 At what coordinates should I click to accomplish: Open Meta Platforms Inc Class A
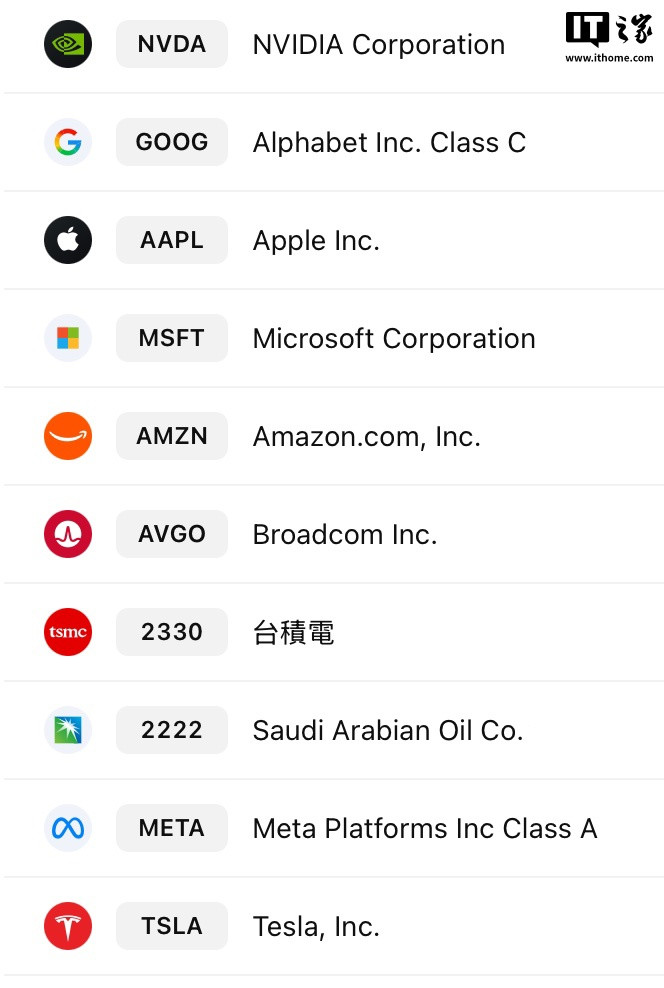point(425,828)
